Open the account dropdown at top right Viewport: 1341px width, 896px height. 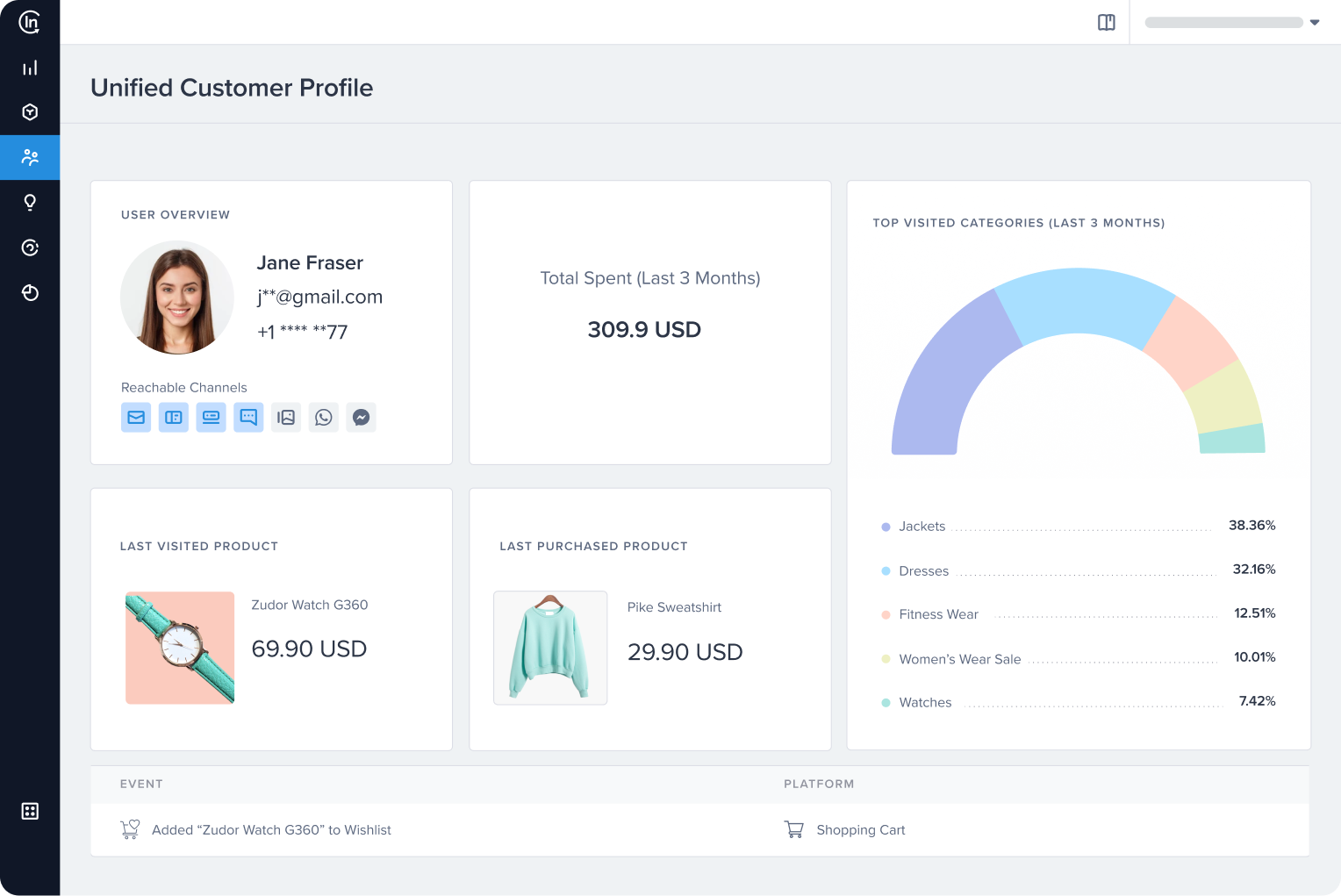click(1314, 22)
